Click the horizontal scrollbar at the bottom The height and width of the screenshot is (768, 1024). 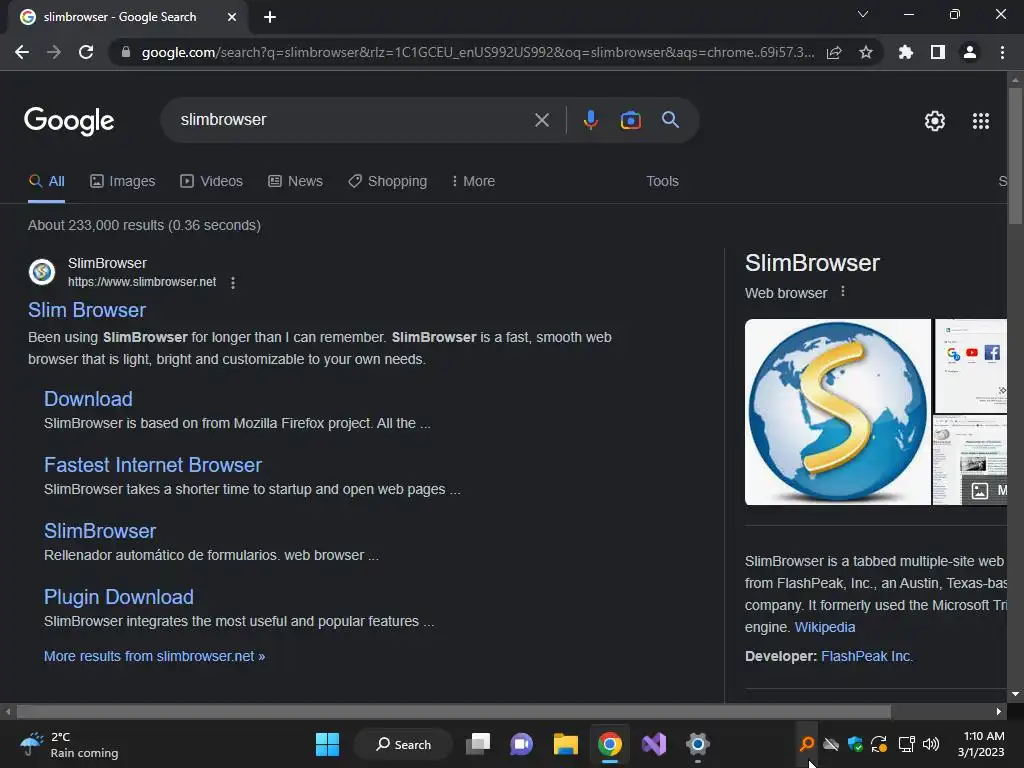tap(453, 711)
